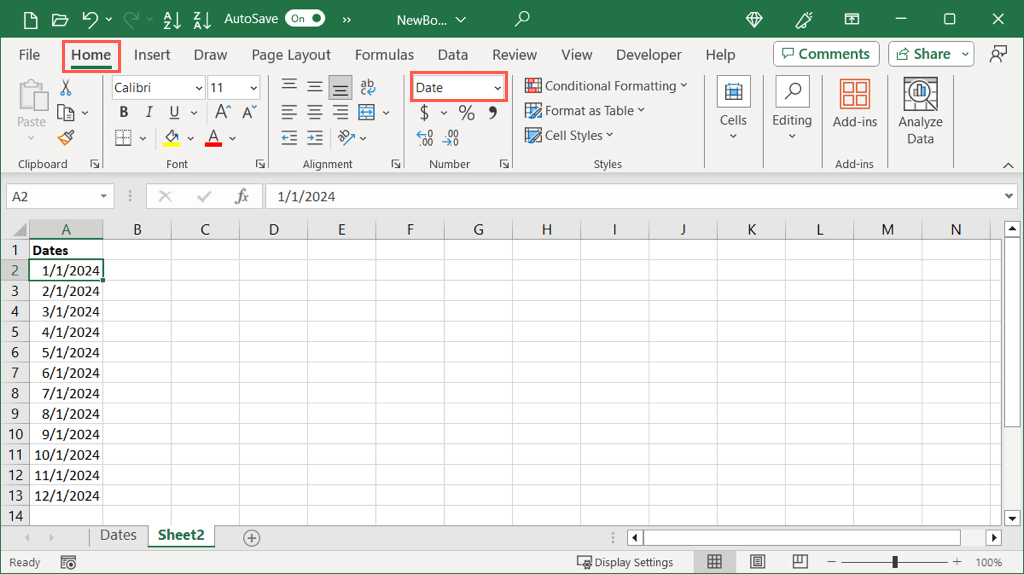Click the Merge and Center icon
1024x574 pixels.
click(x=367, y=112)
